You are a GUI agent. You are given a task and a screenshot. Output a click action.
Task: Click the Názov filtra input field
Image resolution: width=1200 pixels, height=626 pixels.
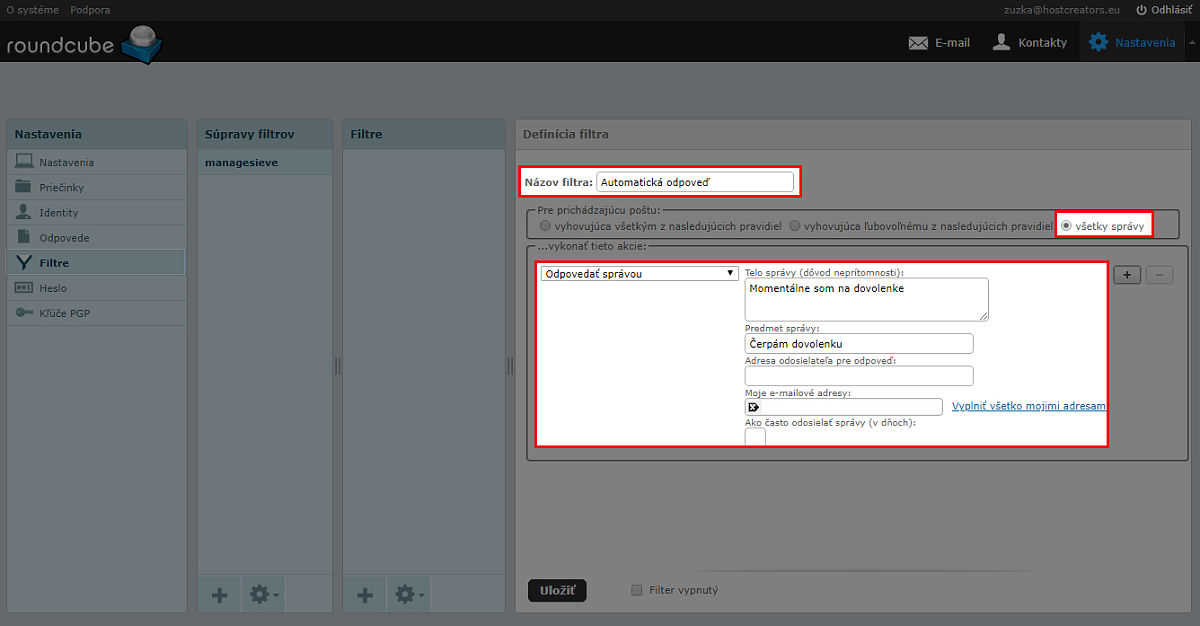(x=694, y=182)
